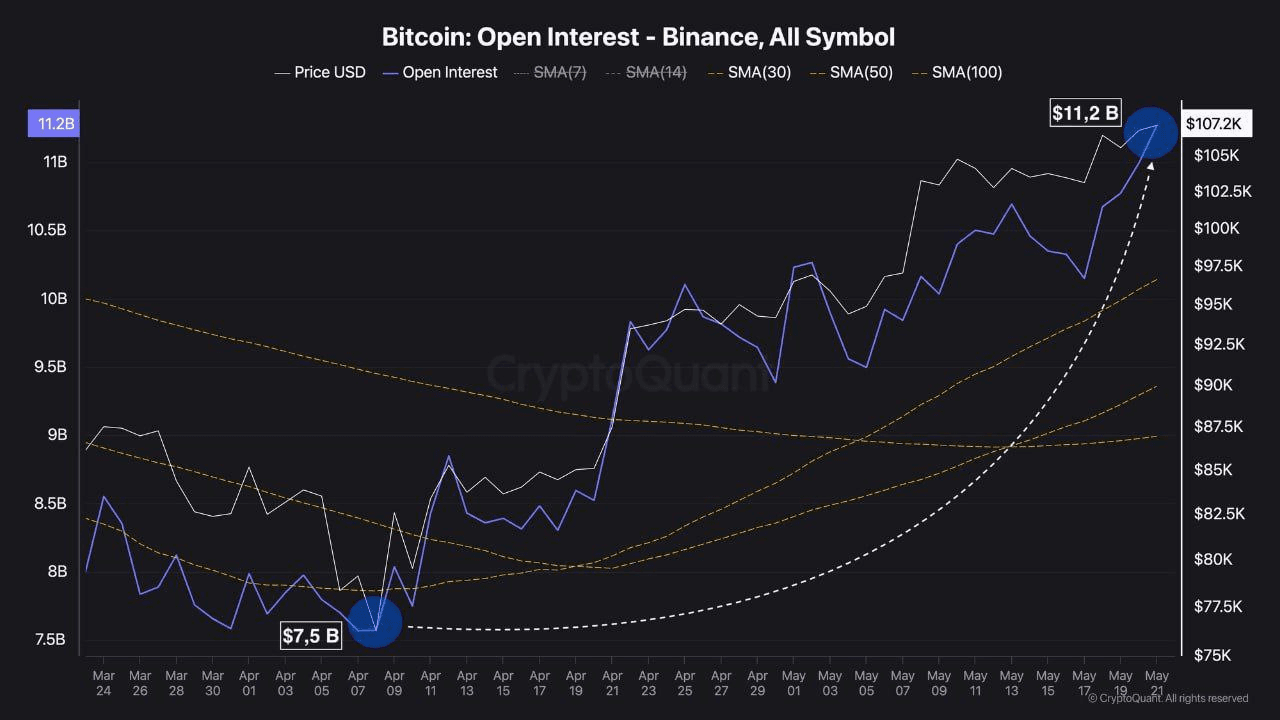This screenshot has height=720, width=1280.
Task: Click the $7,5 B annotation label
Action: coord(311,635)
